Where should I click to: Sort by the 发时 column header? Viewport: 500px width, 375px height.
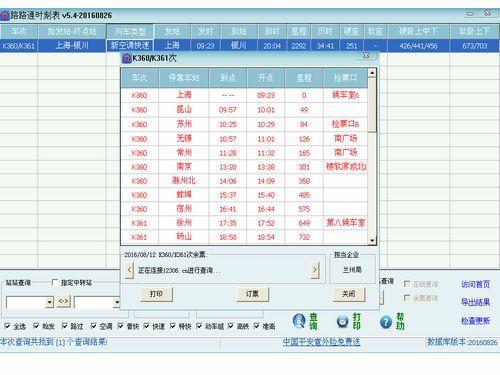[205, 32]
